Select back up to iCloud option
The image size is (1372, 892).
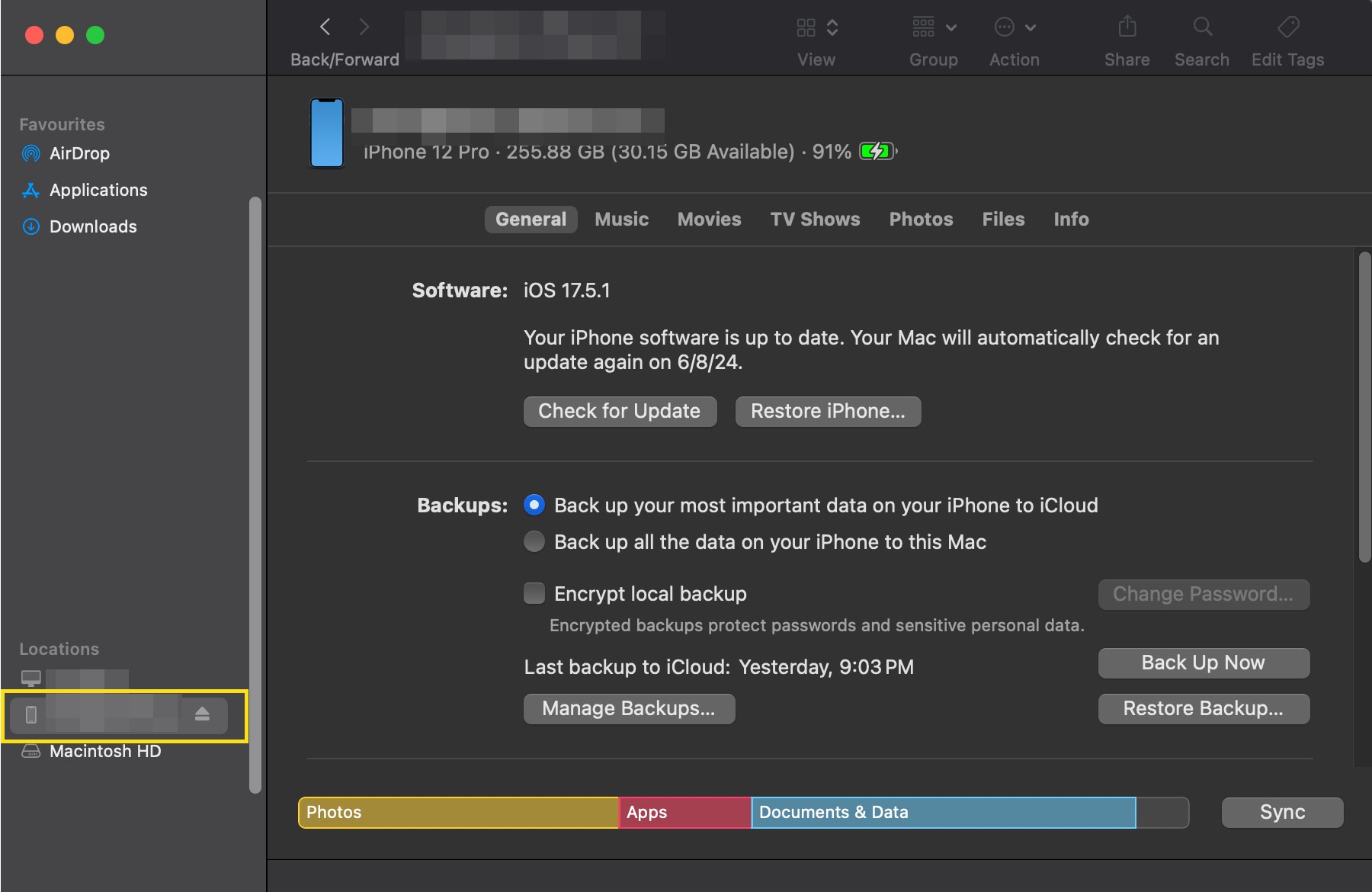(x=534, y=505)
